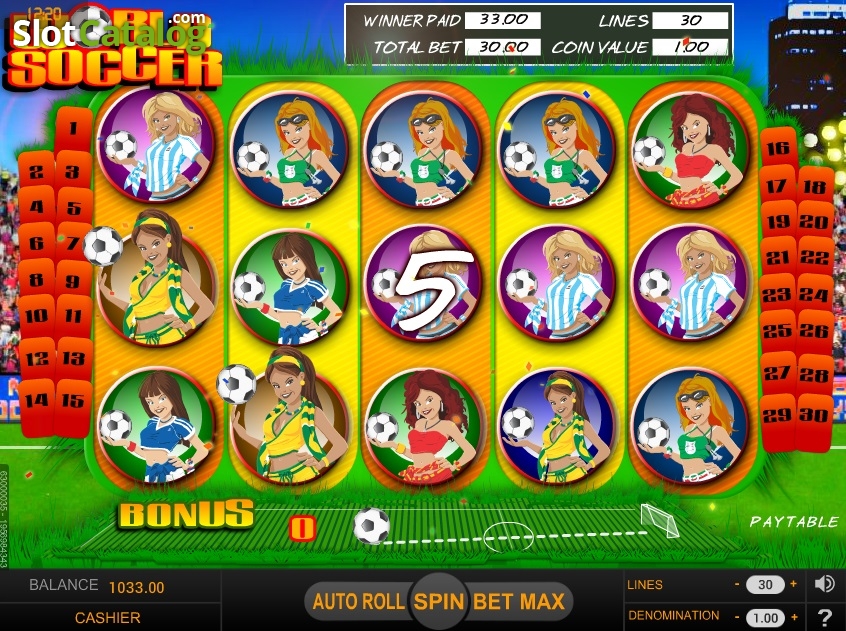The height and width of the screenshot is (631, 846).
Task: Click the denomination value field showing 1.00
Action: click(x=765, y=618)
